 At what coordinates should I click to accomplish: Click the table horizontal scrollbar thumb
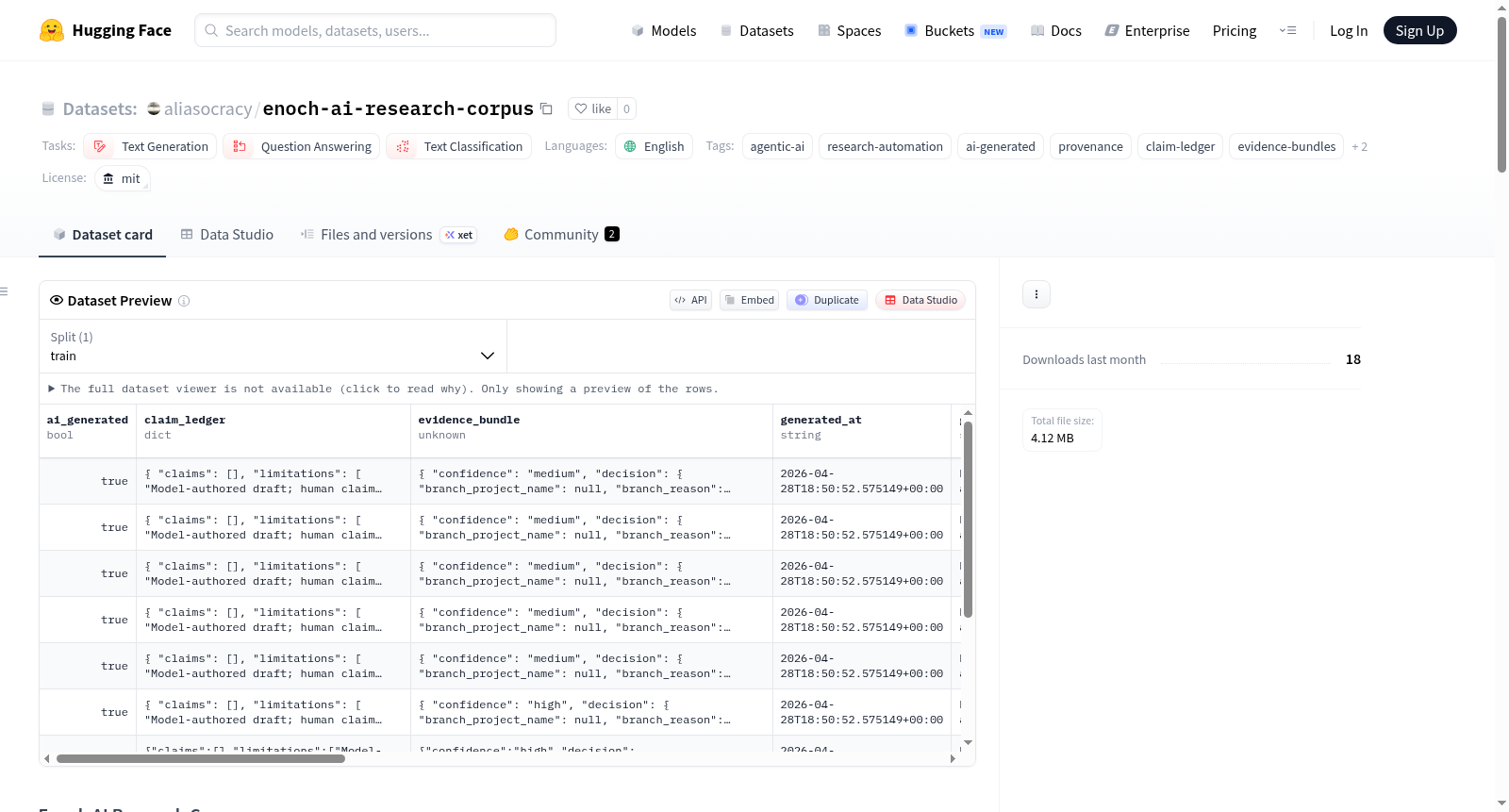point(201,758)
